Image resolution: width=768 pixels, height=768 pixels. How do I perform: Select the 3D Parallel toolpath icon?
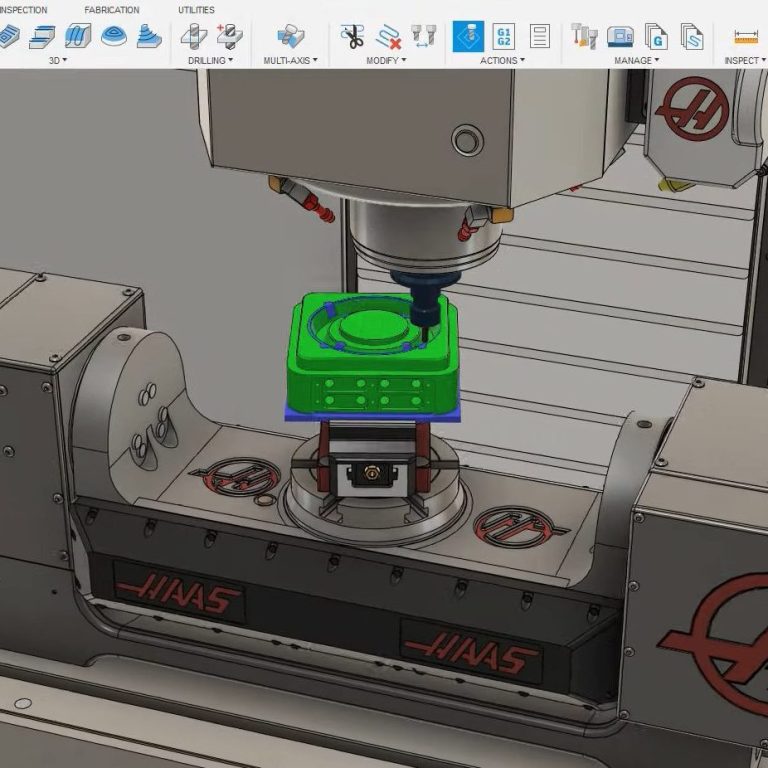(x=78, y=36)
